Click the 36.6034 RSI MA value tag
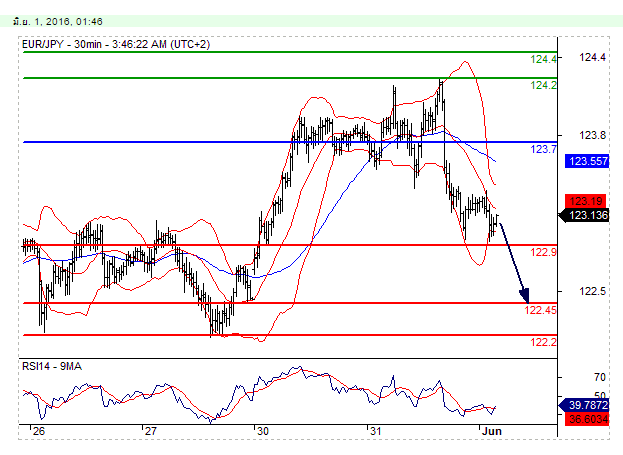The image size is (623, 455). 587,419
